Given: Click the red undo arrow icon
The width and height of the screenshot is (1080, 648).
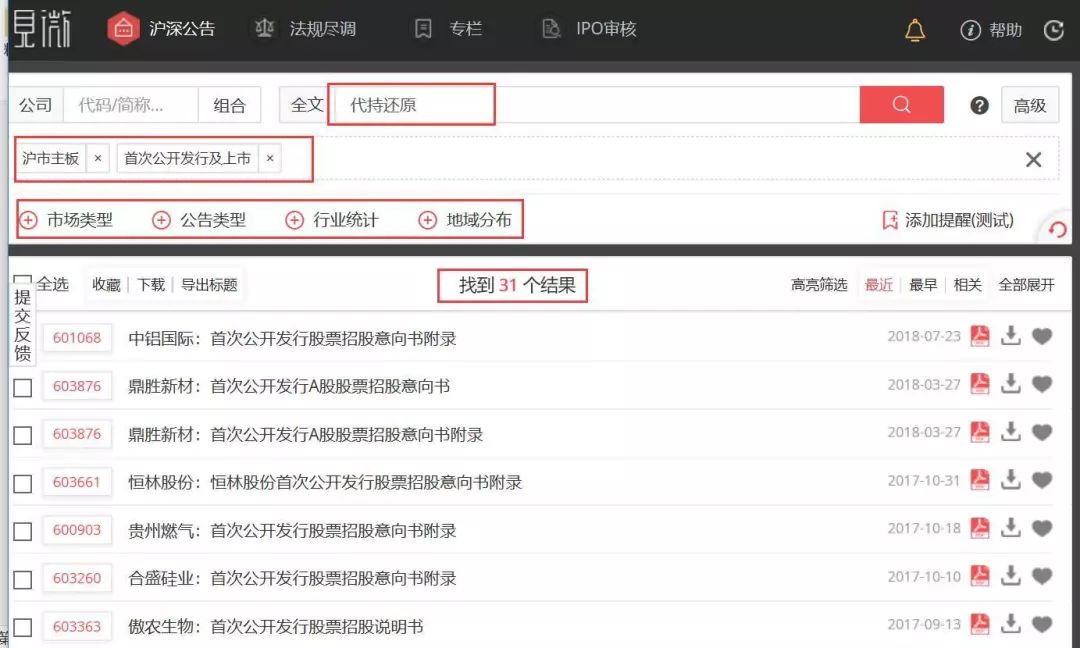Looking at the screenshot, I should point(1057,230).
